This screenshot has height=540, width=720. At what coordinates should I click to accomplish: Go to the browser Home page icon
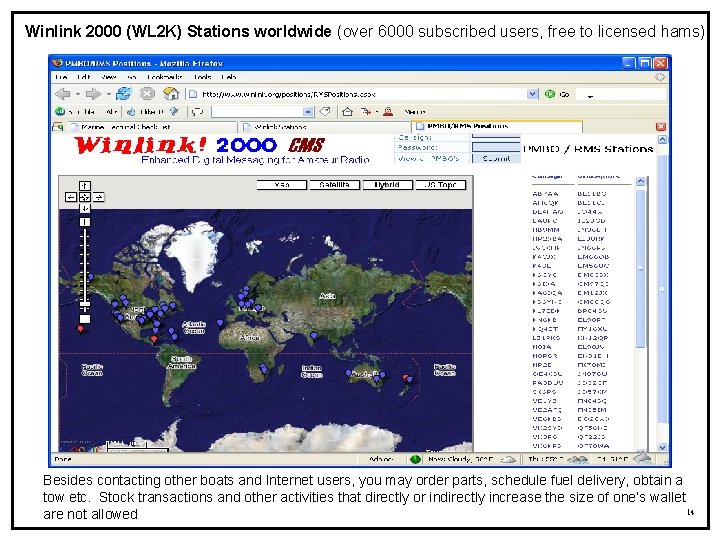[171, 94]
